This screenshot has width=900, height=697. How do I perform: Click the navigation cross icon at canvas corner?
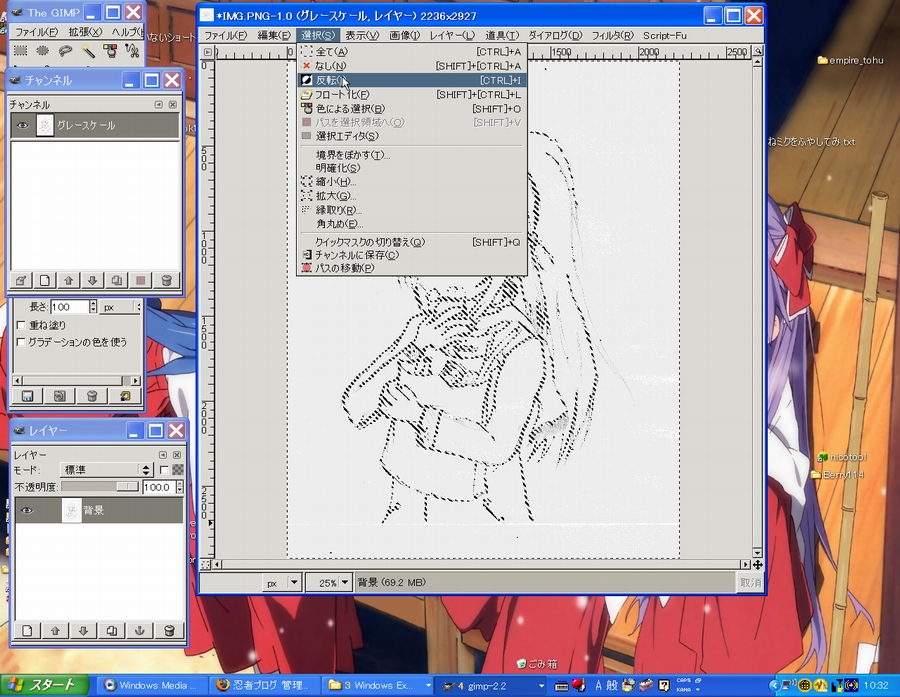coord(758,565)
